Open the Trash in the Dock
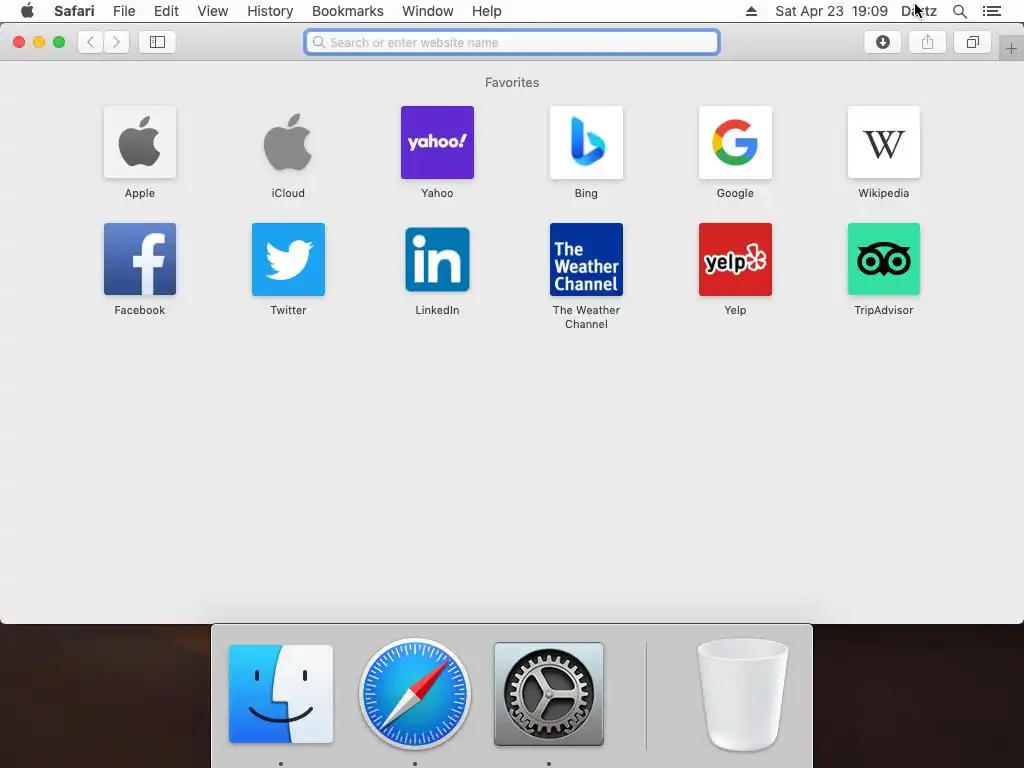 (x=743, y=695)
